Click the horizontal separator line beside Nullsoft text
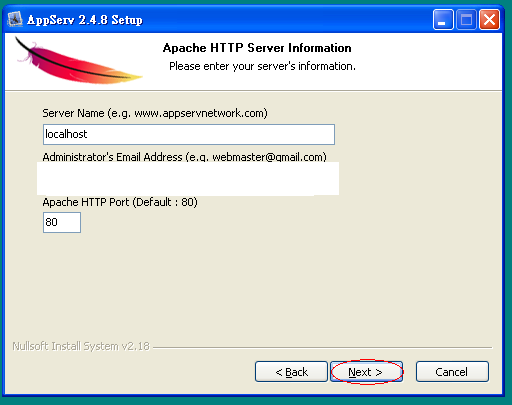Viewport: 512px width, 405px height. point(322,348)
